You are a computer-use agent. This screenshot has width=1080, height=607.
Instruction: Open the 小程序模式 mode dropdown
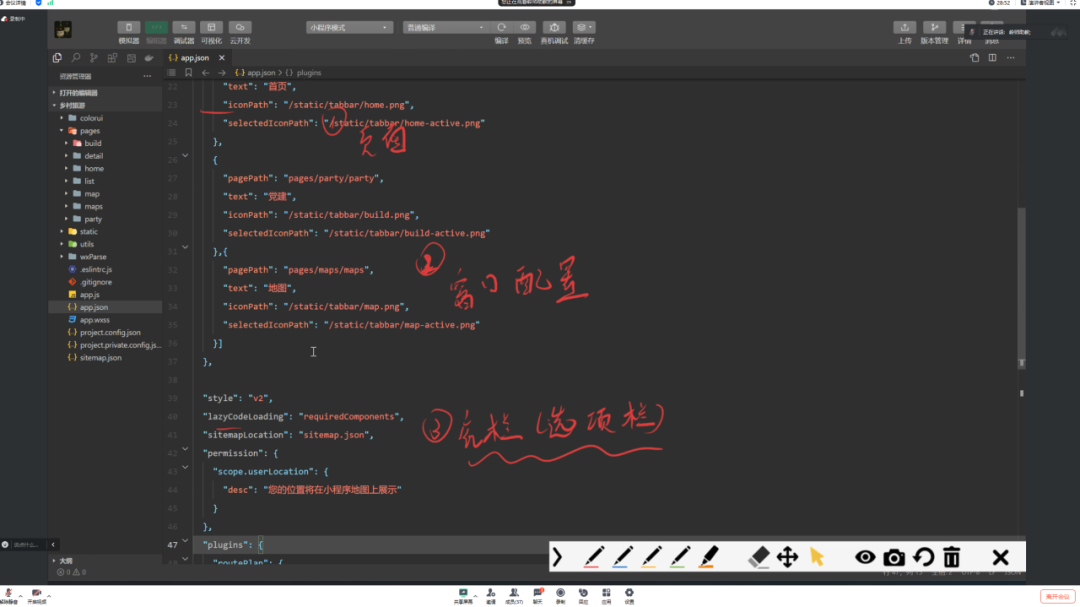click(349, 28)
